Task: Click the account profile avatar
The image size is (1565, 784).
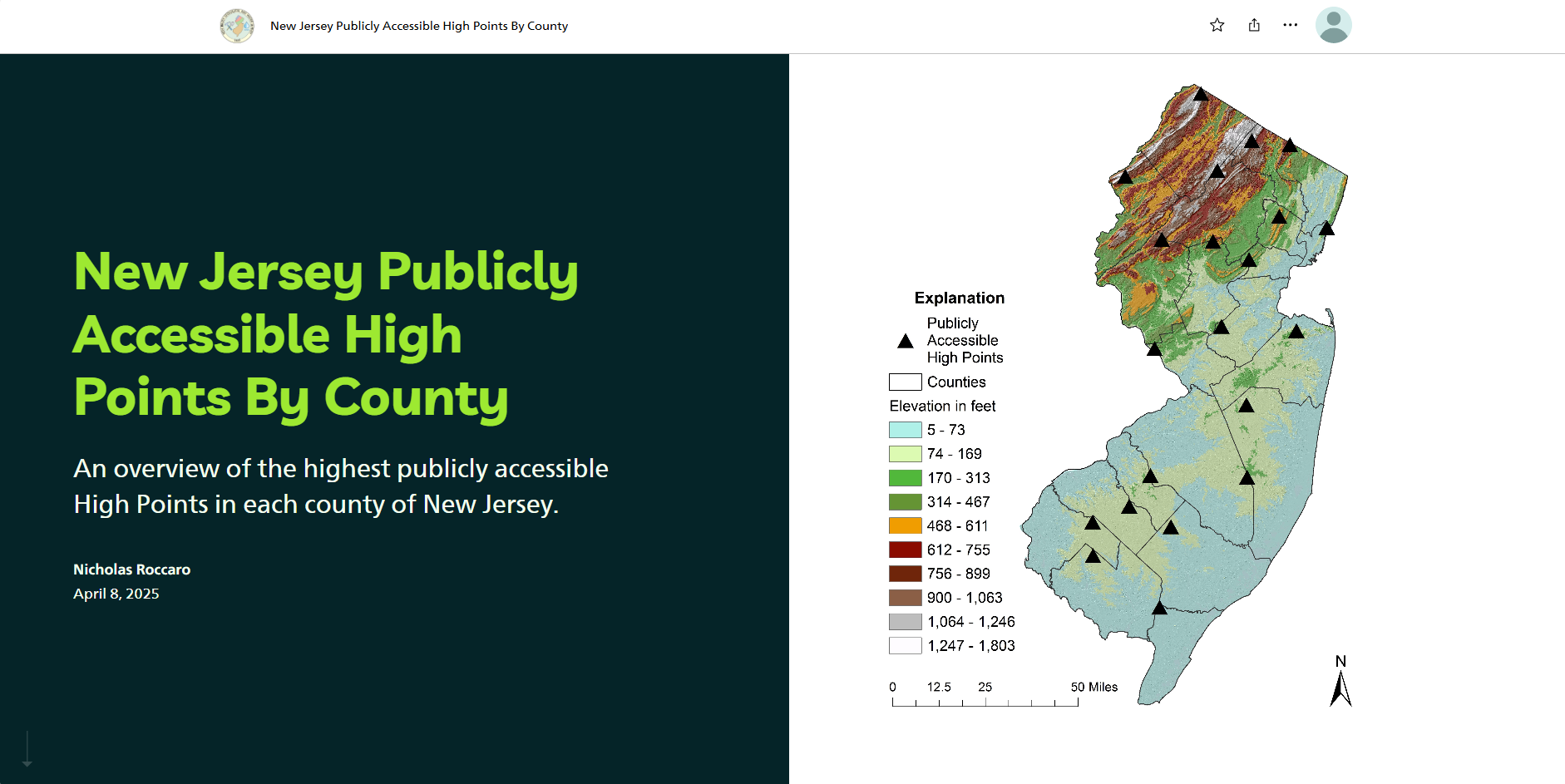Action: click(1333, 25)
